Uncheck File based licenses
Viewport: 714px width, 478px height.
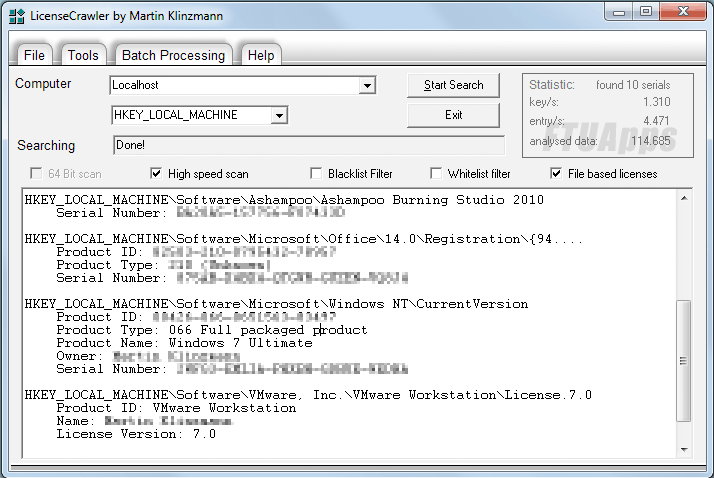tap(556, 173)
